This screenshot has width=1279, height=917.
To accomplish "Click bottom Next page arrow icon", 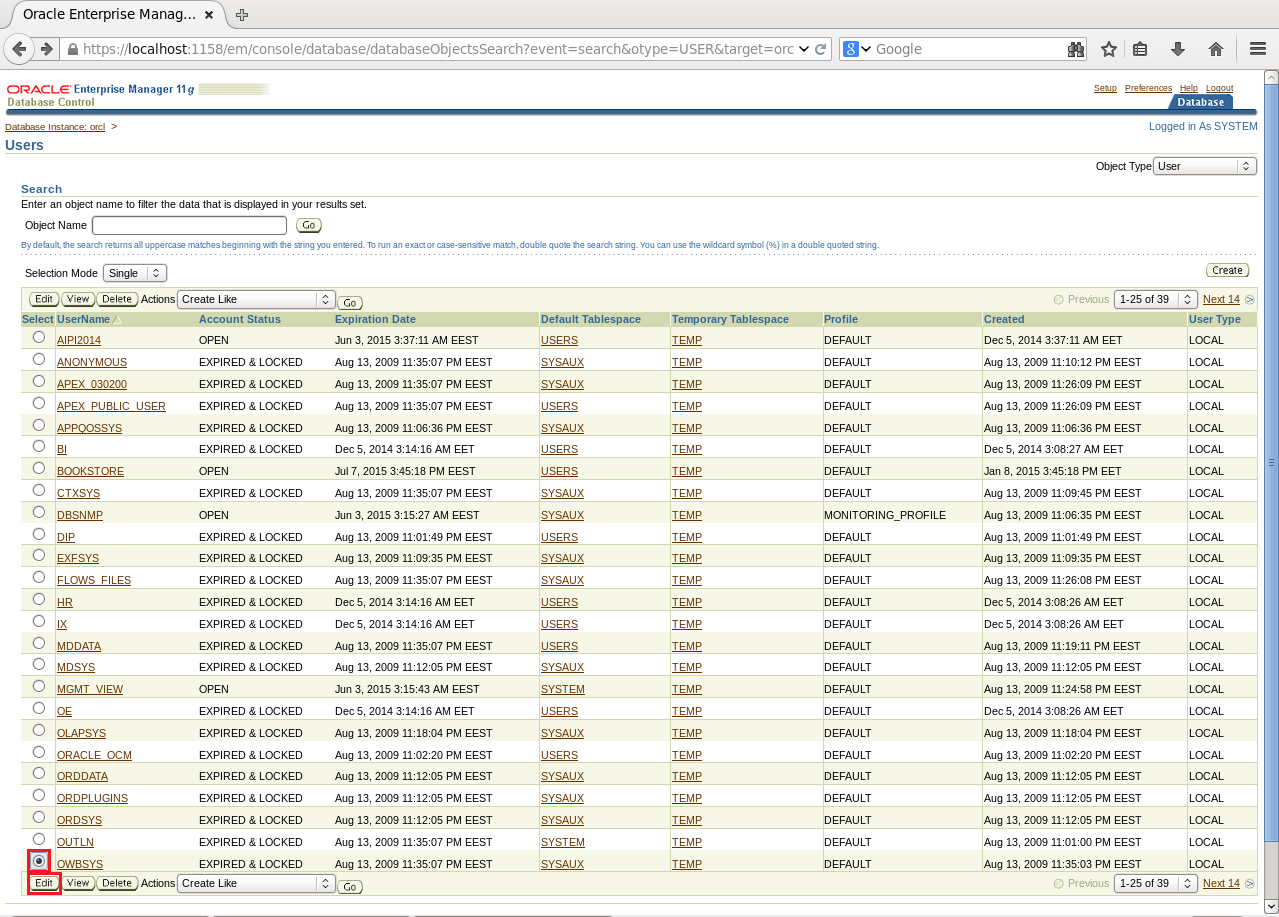I will click(1249, 883).
